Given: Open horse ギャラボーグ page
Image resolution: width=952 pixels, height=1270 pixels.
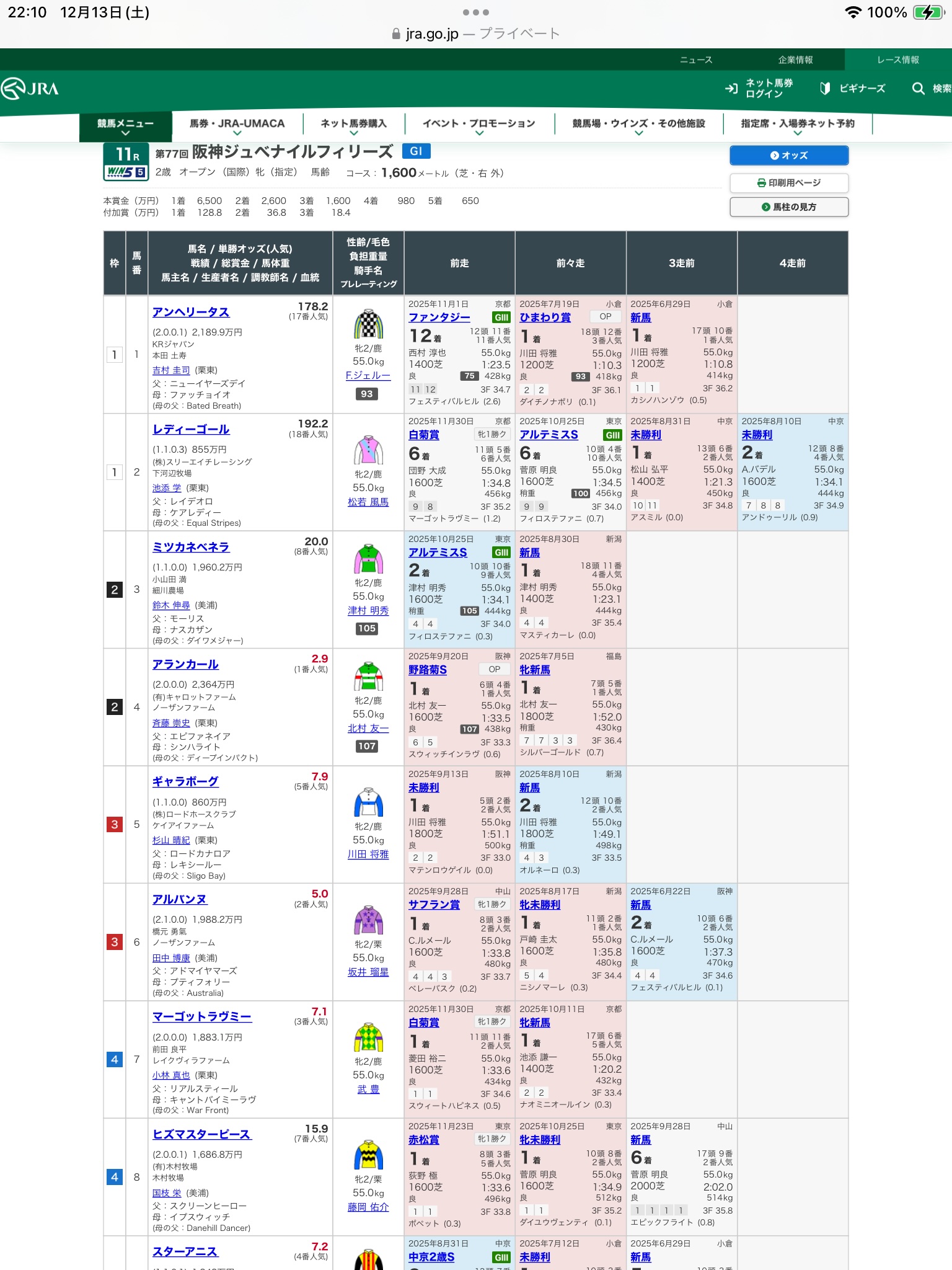Looking at the screenshot, I should coord(185,782).
